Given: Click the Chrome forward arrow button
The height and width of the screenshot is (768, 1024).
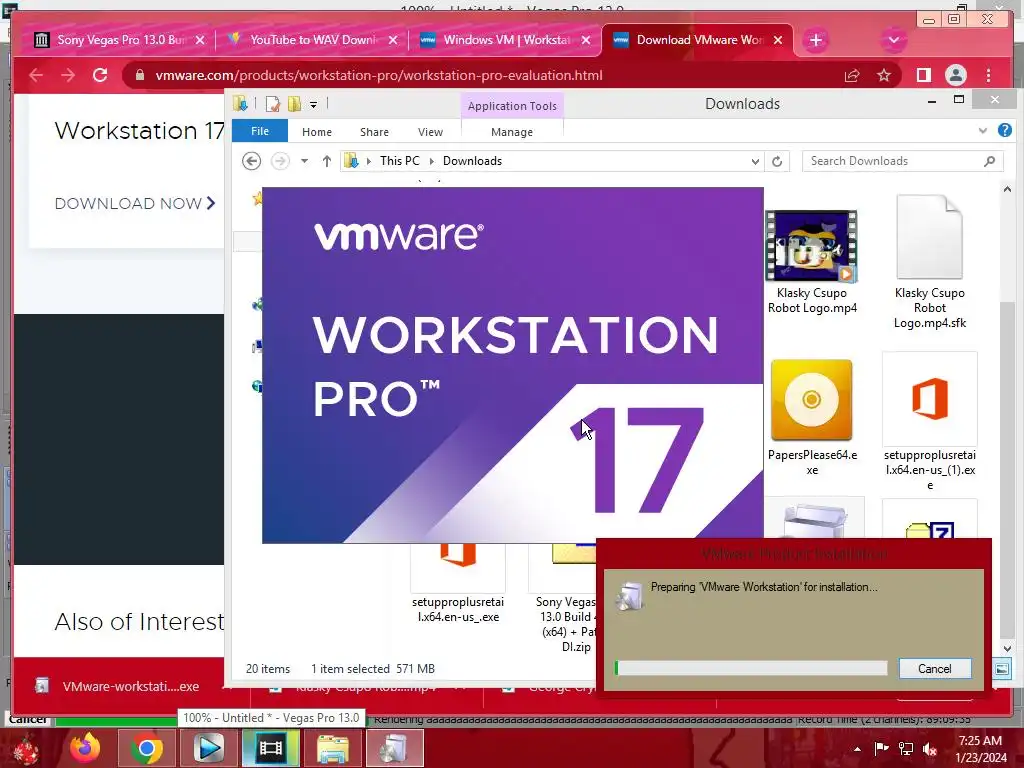Looking at the screenshot, I should [68, 75].
